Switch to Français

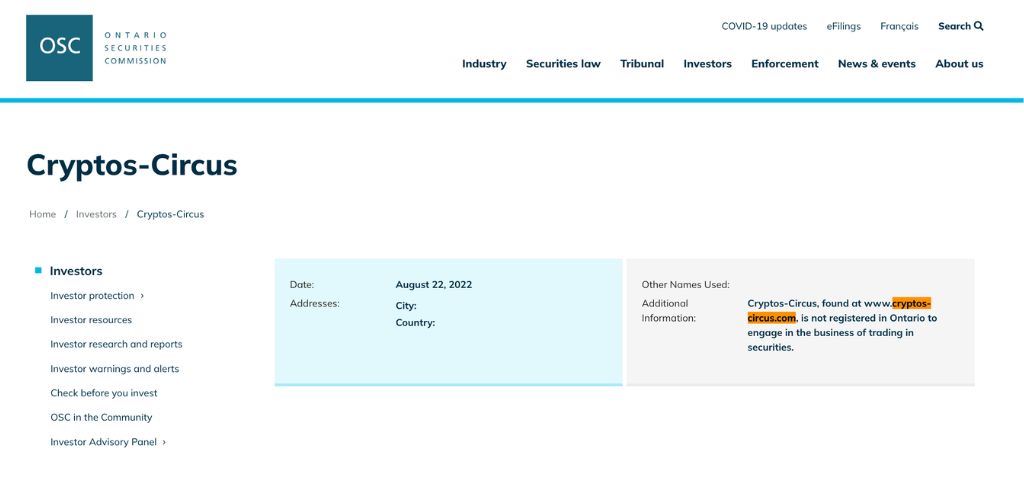899,26
